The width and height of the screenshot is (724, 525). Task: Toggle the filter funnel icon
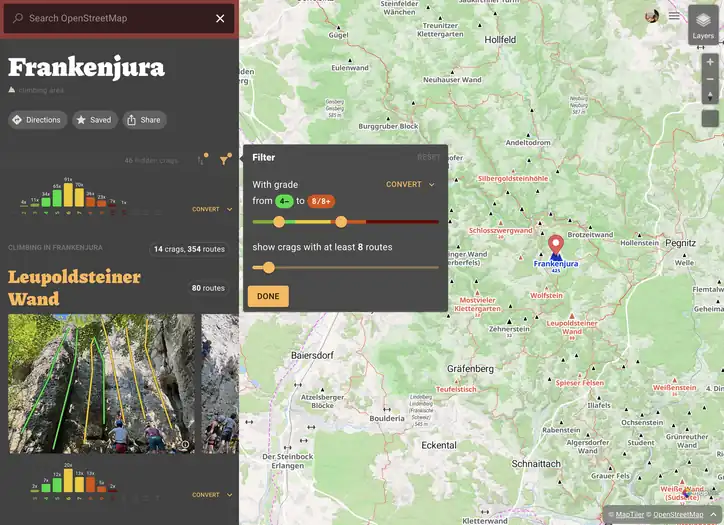[x=225, y=158]
